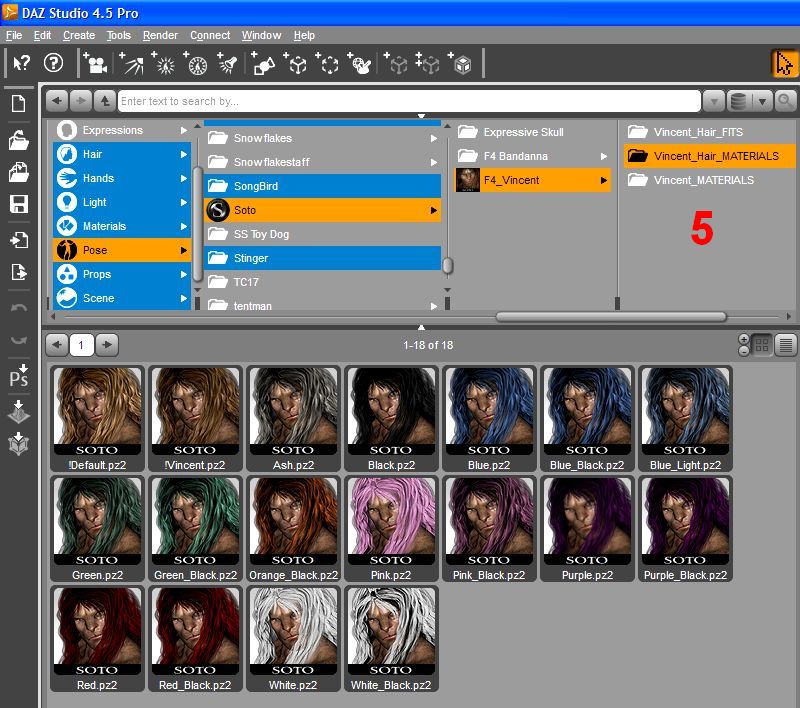Switch to list view mode
800x708 pixels.
(x=786, y=345)
